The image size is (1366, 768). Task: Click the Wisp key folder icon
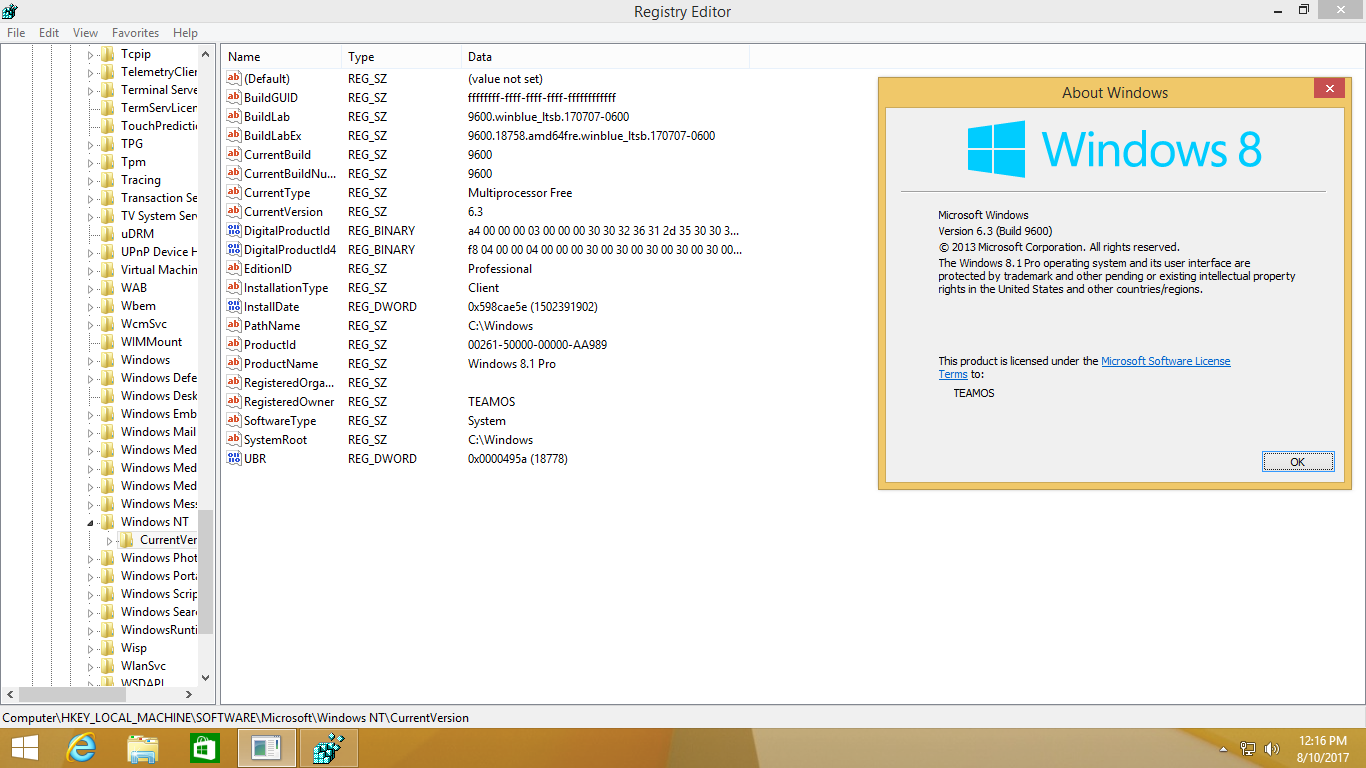[x=107, y=648]
